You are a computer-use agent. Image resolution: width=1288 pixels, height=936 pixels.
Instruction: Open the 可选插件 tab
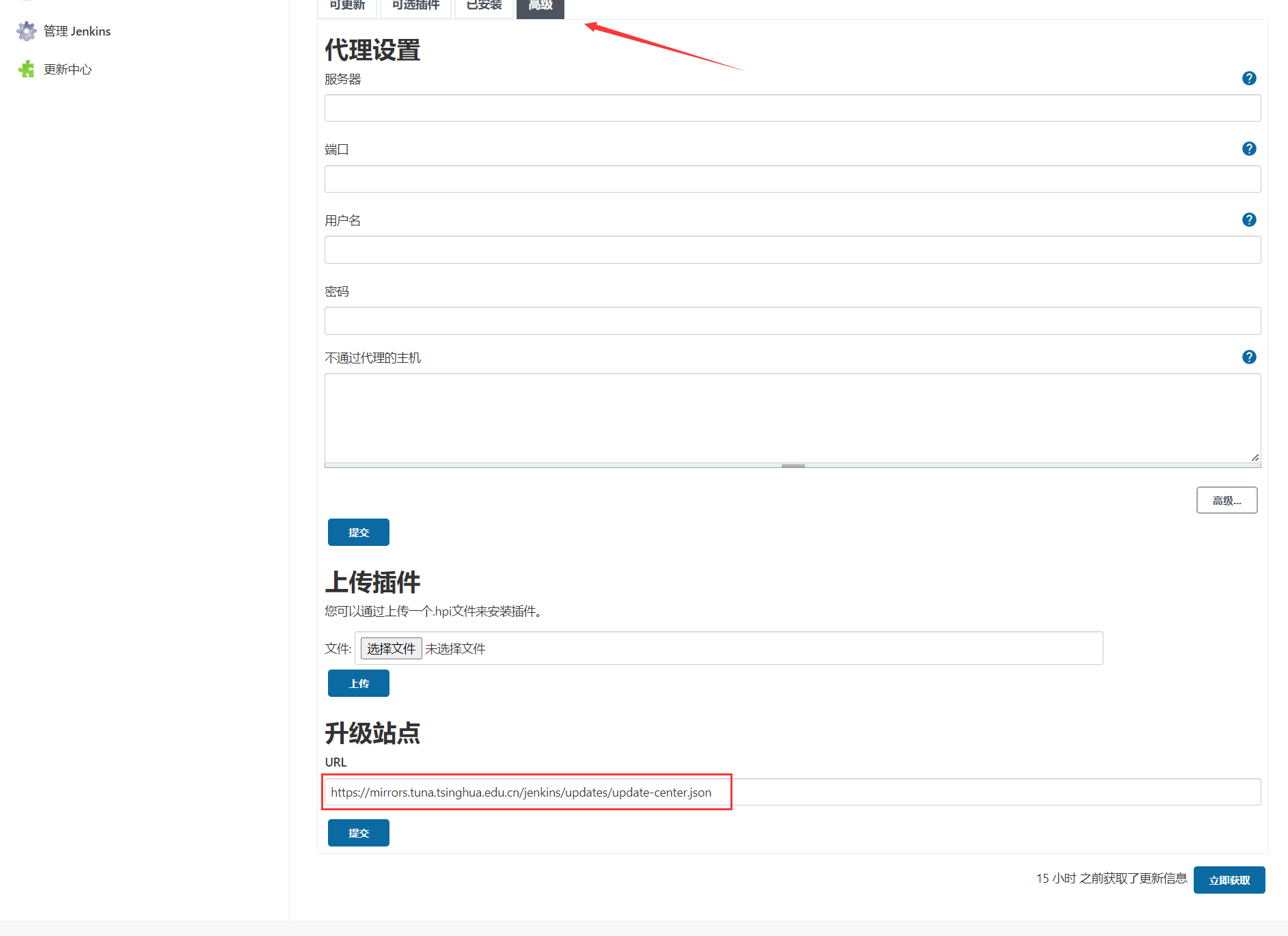pyautogui.click(x=415, y=7)
